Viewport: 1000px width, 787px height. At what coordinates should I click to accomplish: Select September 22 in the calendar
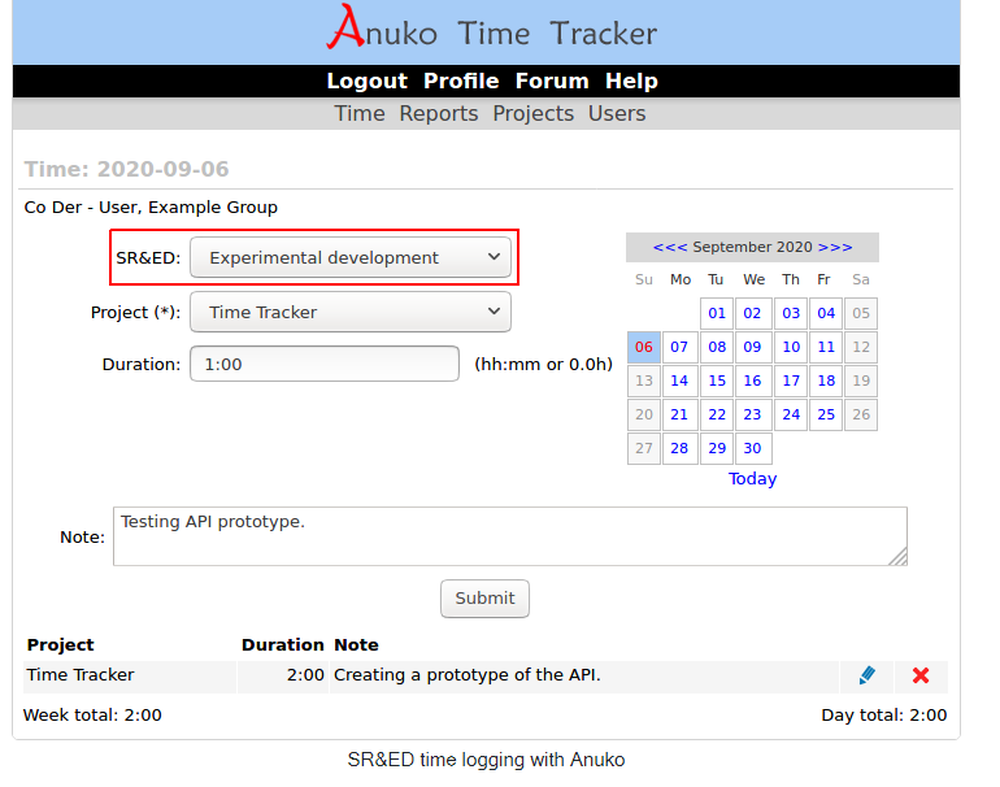click(x=717, y=415)
